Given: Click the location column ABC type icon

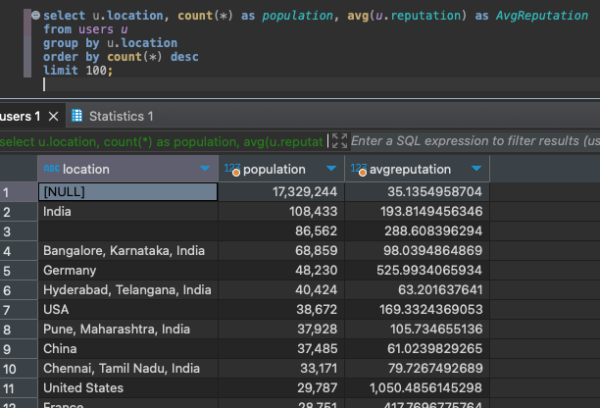Looking at the screenshot, I should (x=50, y=169).
